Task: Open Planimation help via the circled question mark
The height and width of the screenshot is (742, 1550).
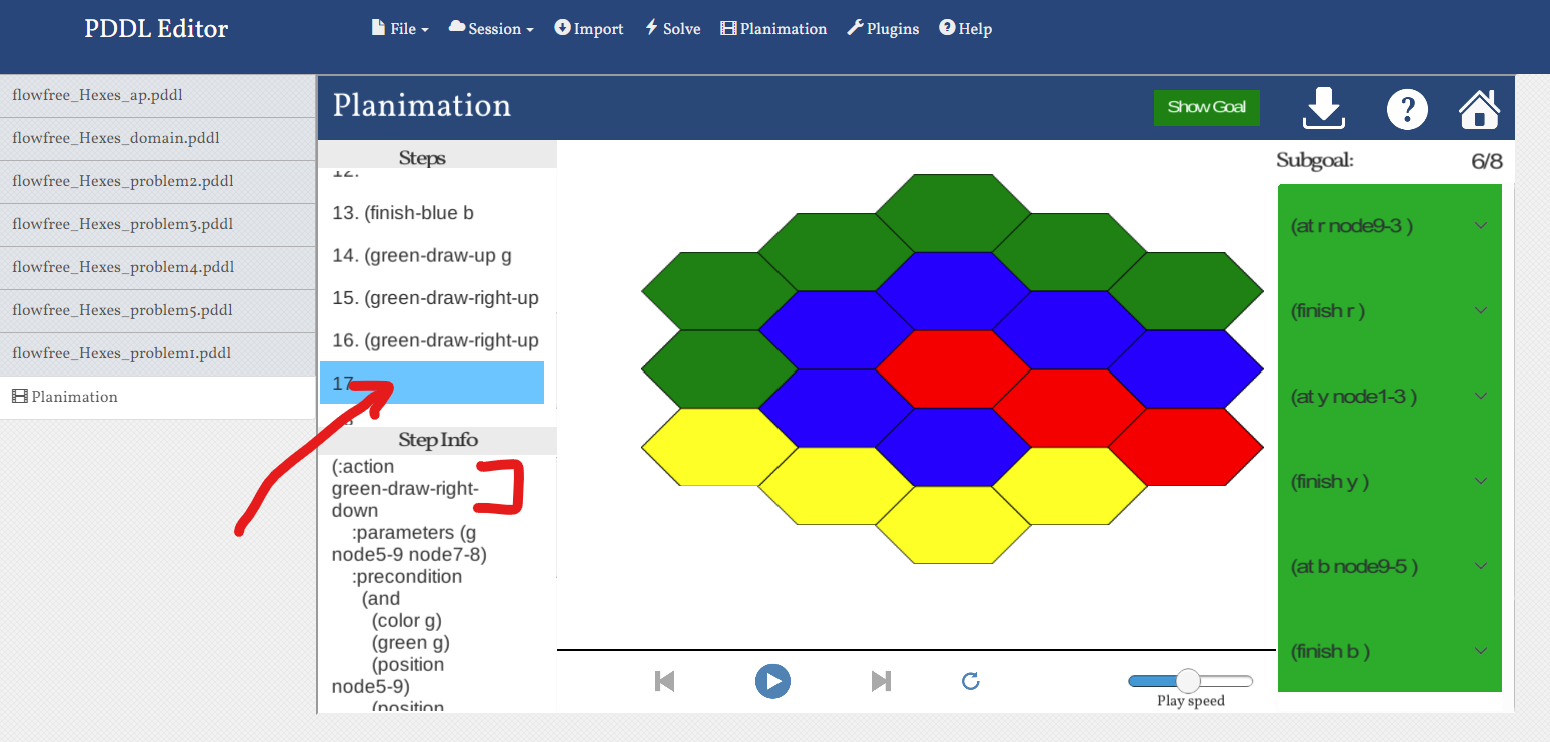Action: click(x=1407, y=108)
